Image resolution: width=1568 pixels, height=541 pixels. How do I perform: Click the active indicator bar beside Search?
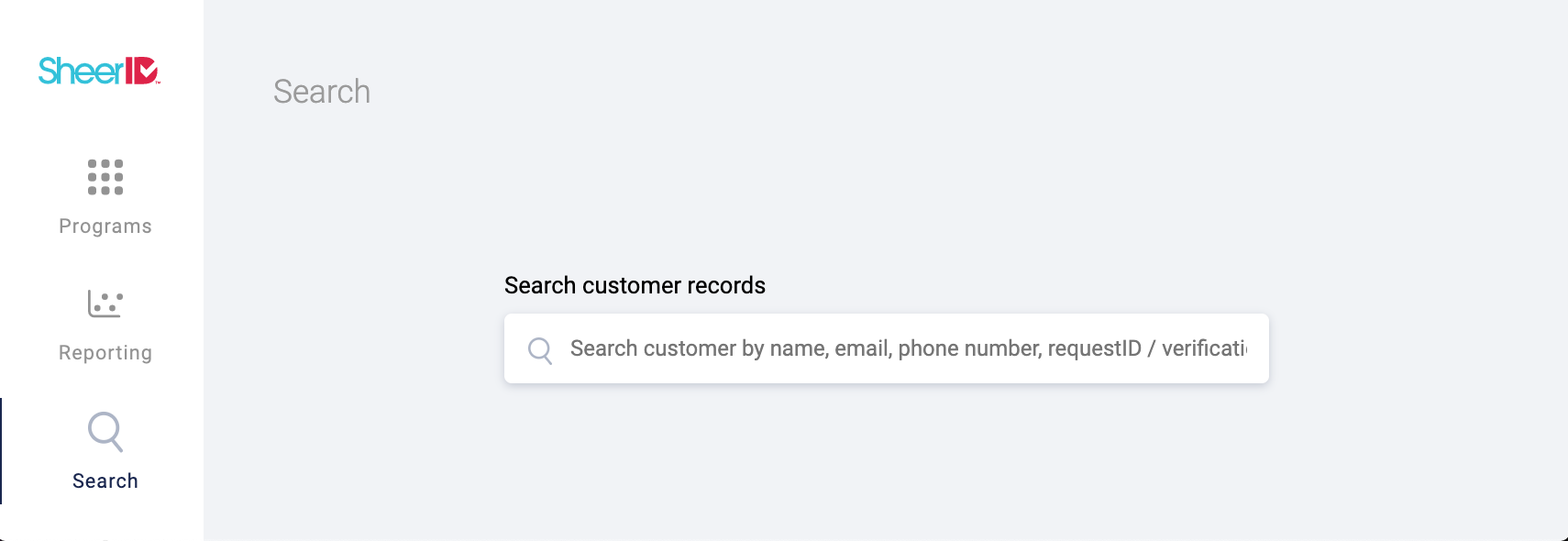tap(1, 451)
